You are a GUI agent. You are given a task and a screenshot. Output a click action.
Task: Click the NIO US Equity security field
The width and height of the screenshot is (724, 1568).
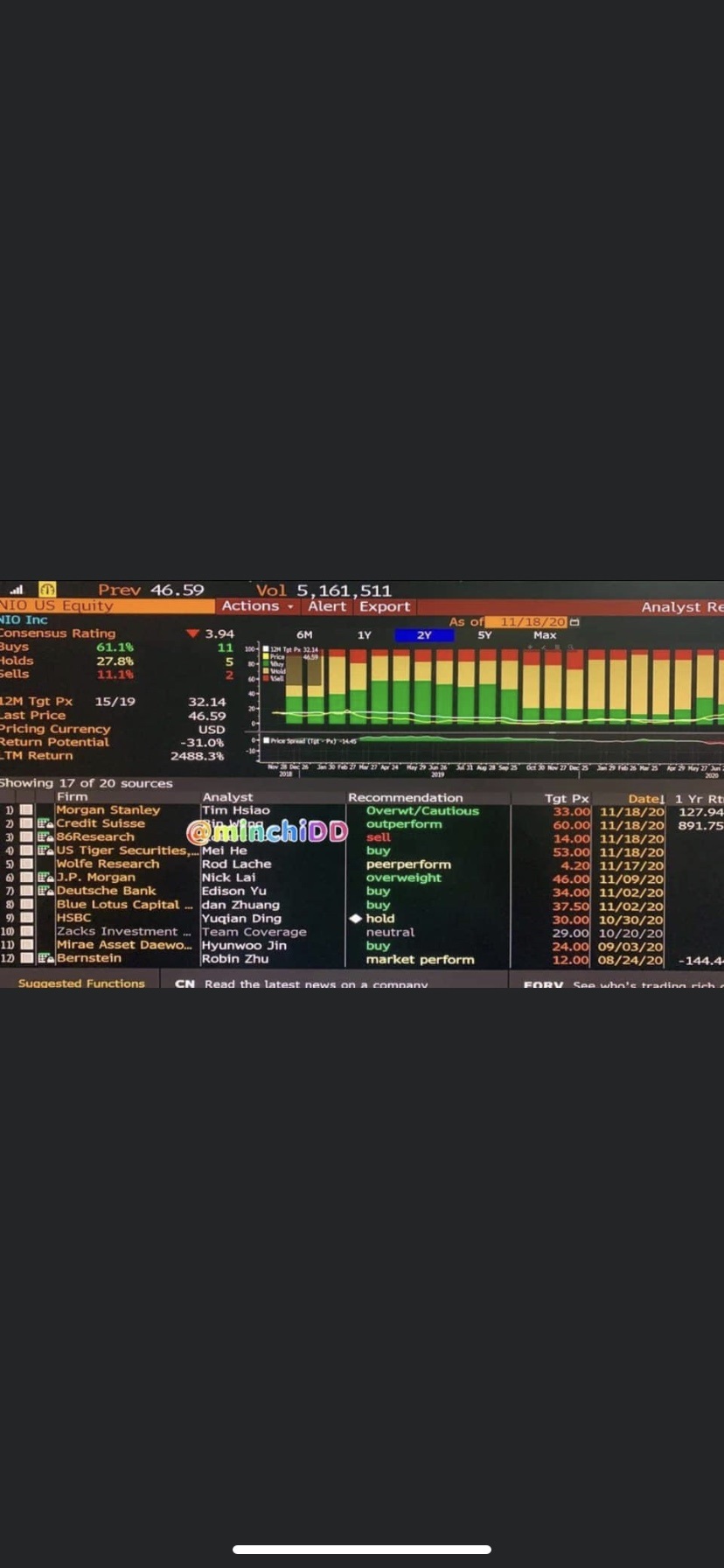tap(107, 605)
